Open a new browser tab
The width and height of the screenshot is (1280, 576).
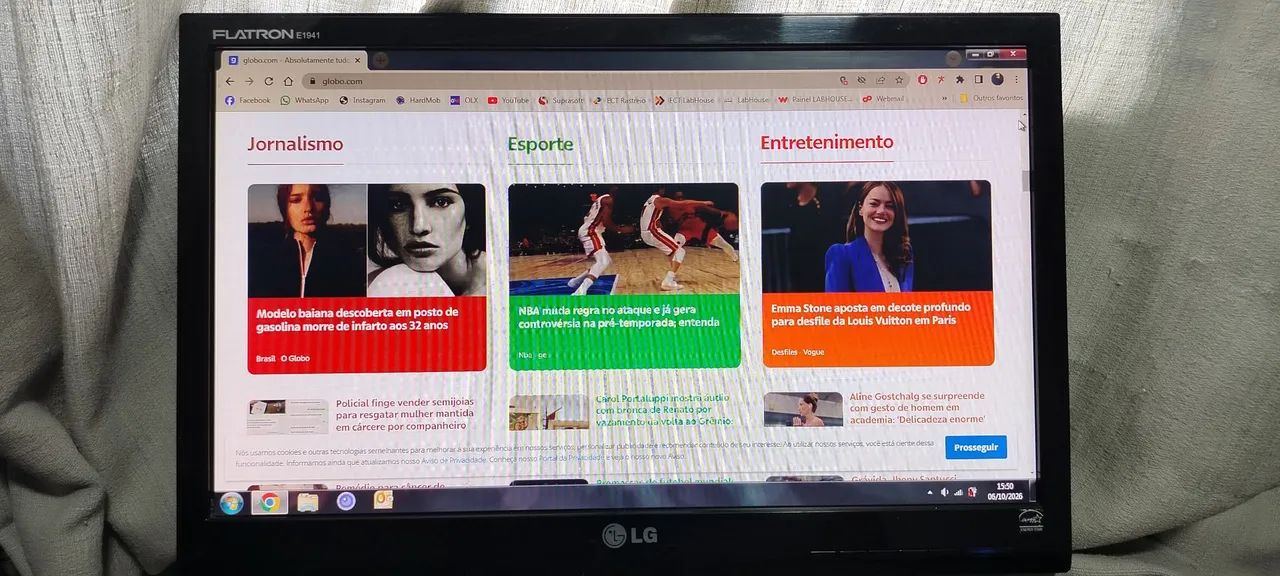(380, 60)
